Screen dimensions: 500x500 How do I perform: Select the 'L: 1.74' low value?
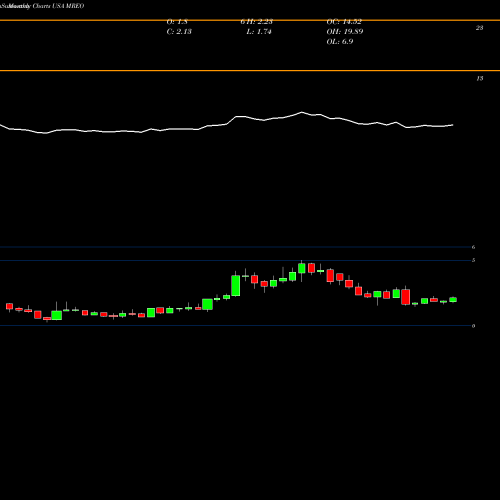[259, 32]
